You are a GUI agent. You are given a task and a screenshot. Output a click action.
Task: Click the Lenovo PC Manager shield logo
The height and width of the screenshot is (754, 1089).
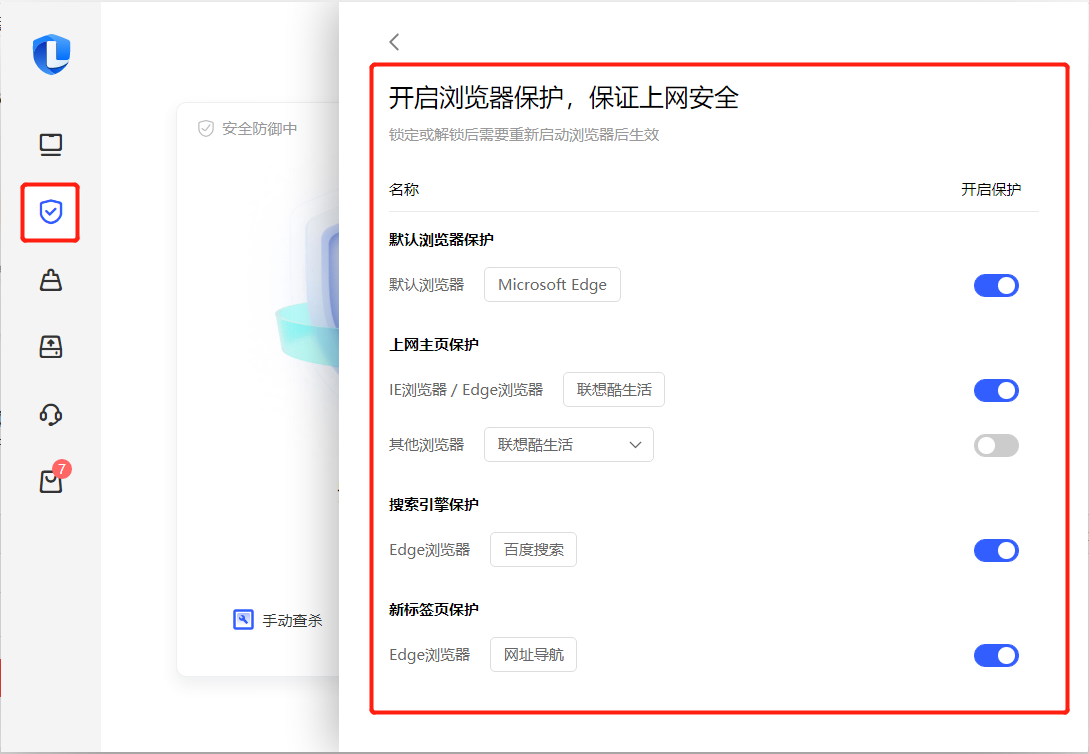pos(51,53)
